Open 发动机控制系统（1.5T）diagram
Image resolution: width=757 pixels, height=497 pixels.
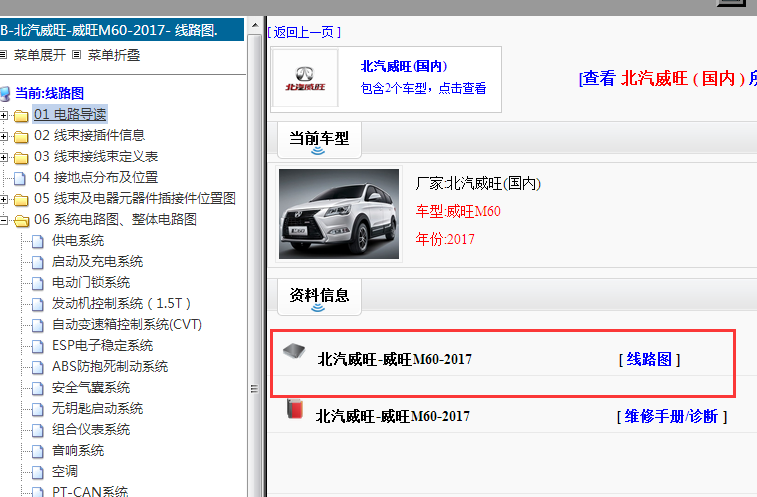click(x=122, y=303)
